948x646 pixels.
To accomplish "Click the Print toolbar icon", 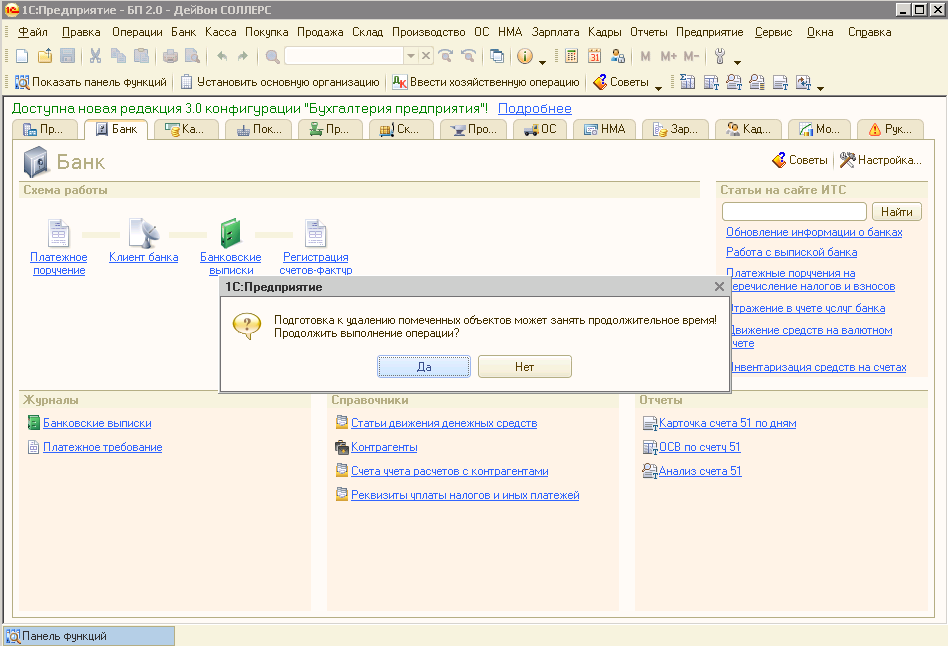I will [x=170, y=56].
